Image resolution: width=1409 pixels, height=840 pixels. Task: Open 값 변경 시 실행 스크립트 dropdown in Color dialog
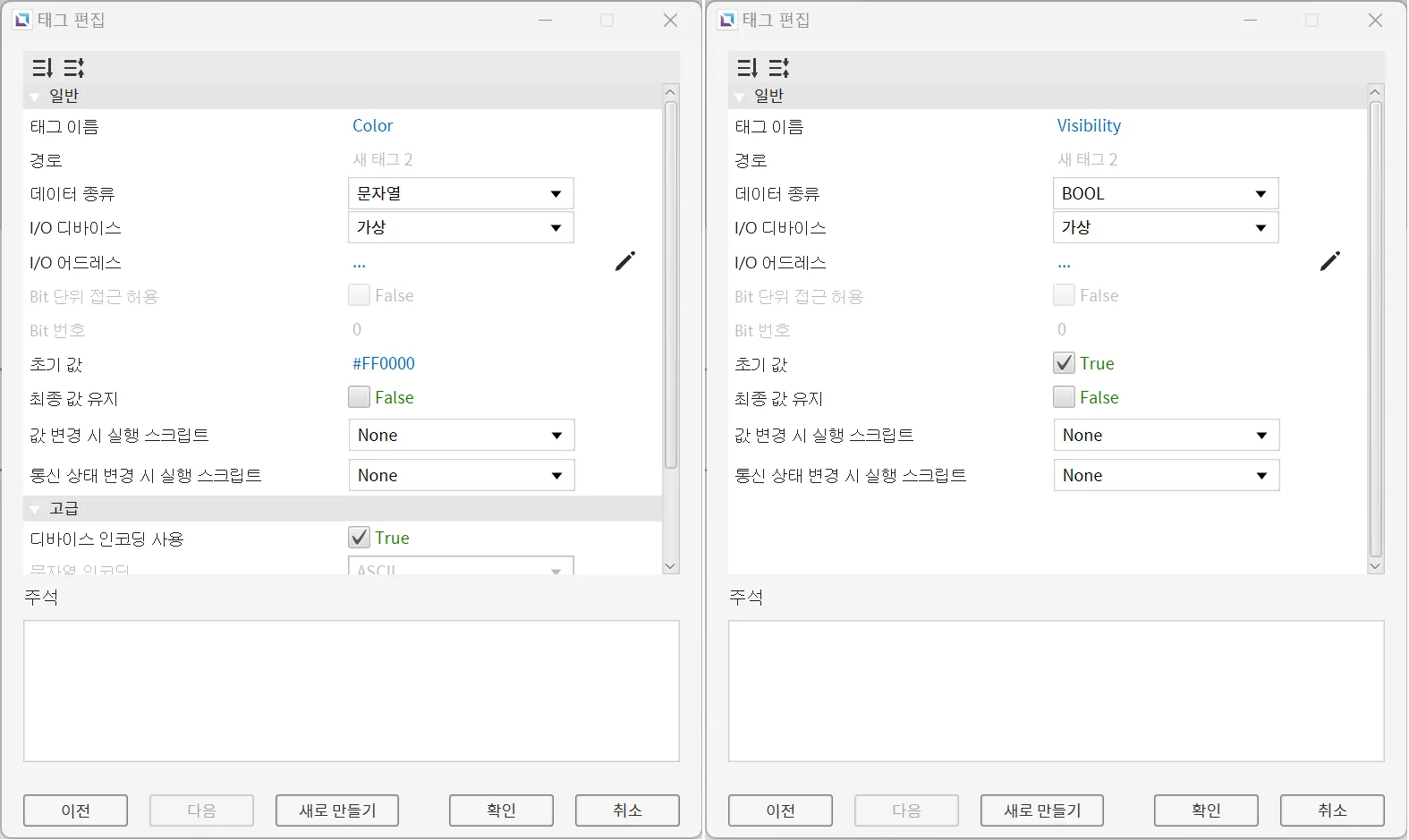point(461,436)
